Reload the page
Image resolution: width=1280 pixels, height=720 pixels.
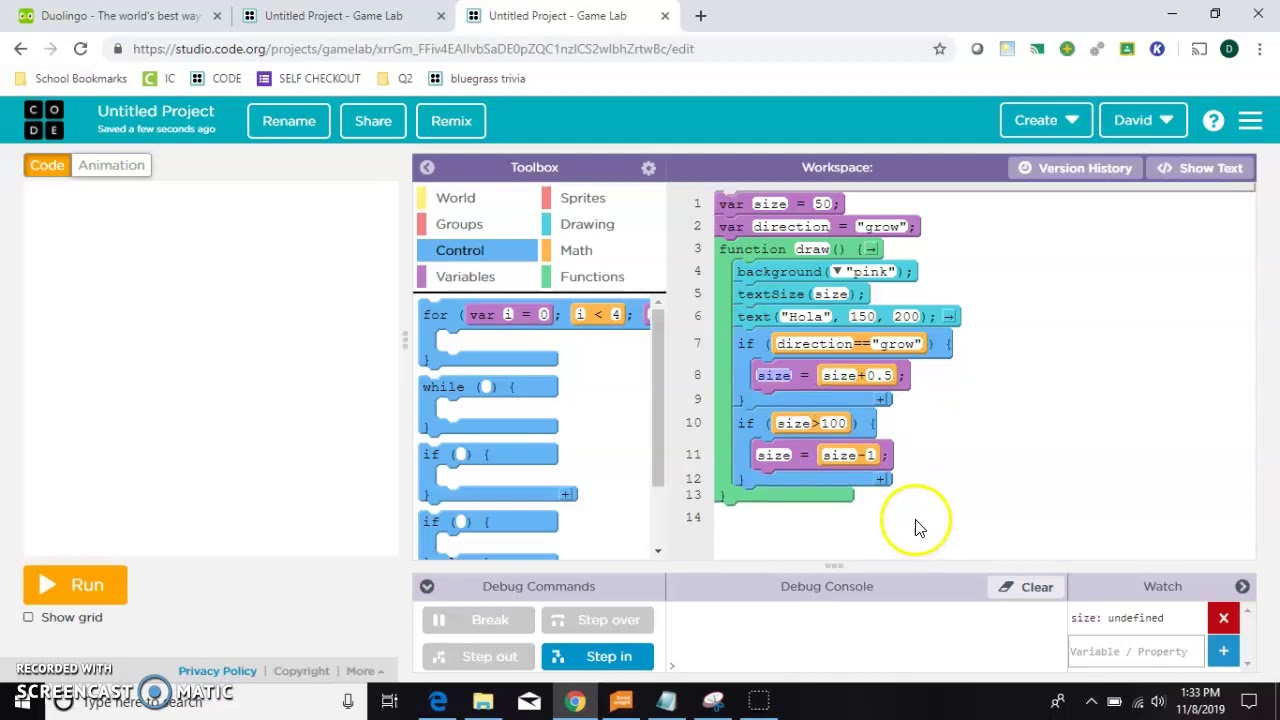coord(80,49)
